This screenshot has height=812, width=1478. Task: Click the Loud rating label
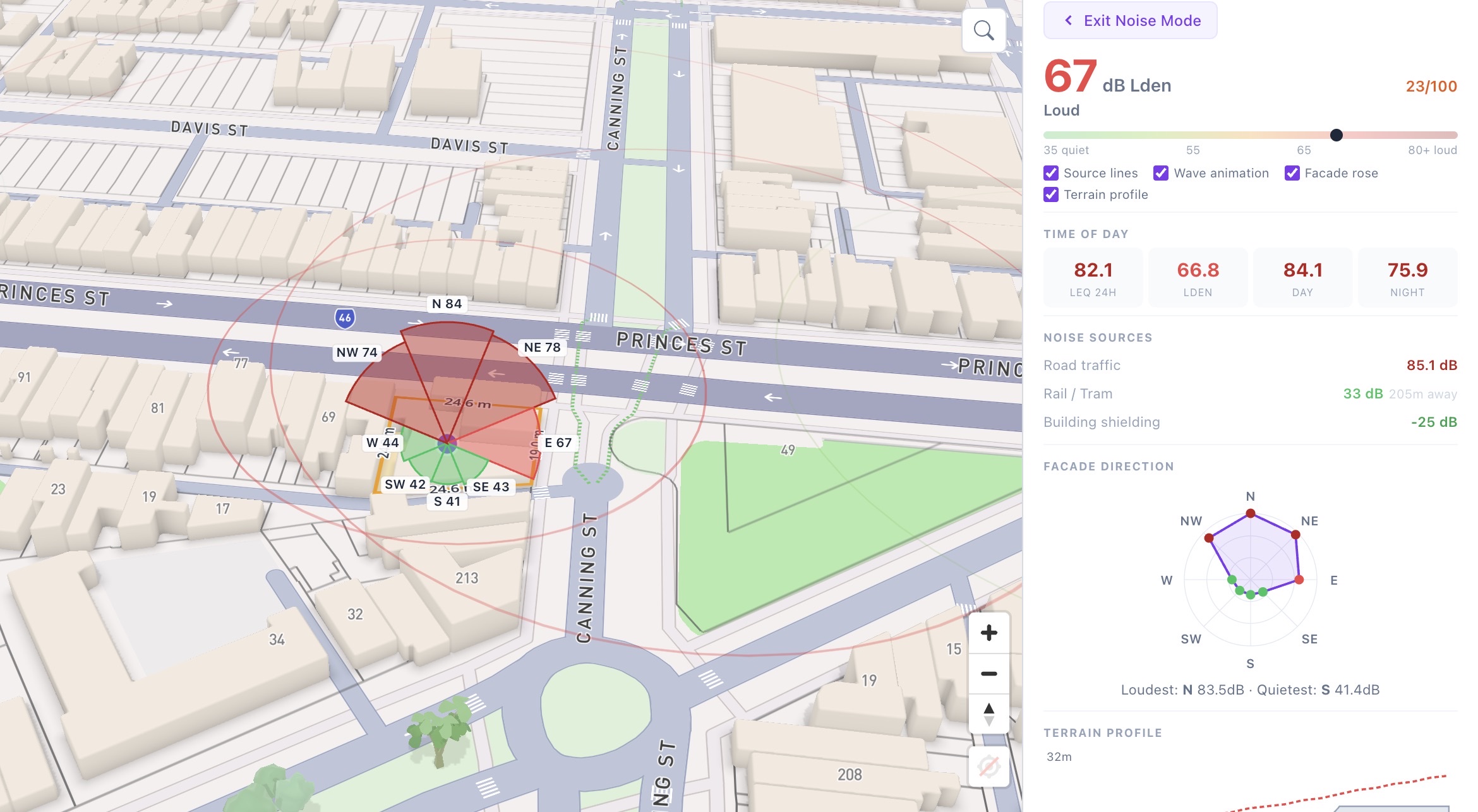1062,110
